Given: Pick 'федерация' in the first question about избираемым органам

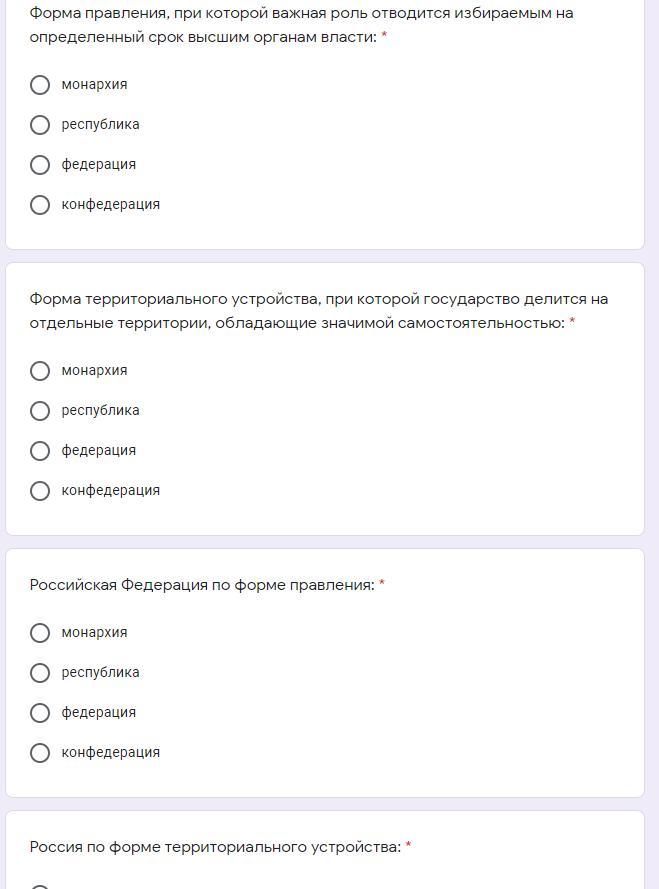Looking at the screenshot, I should click(x=40, y=165).
